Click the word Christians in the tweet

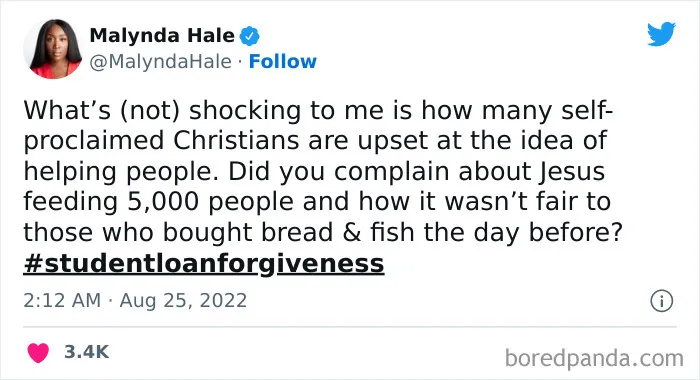[x=236, y=140]
